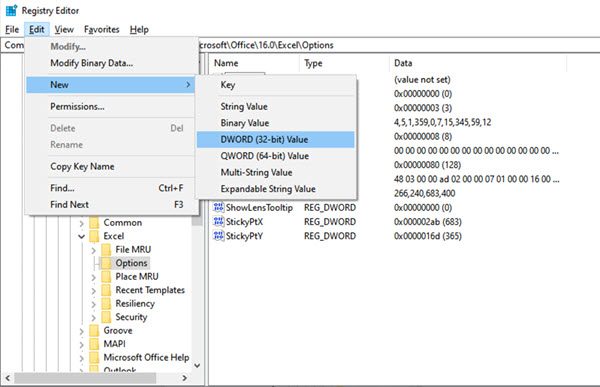
Task: Choose Copy Key Name
Action: 111,167
